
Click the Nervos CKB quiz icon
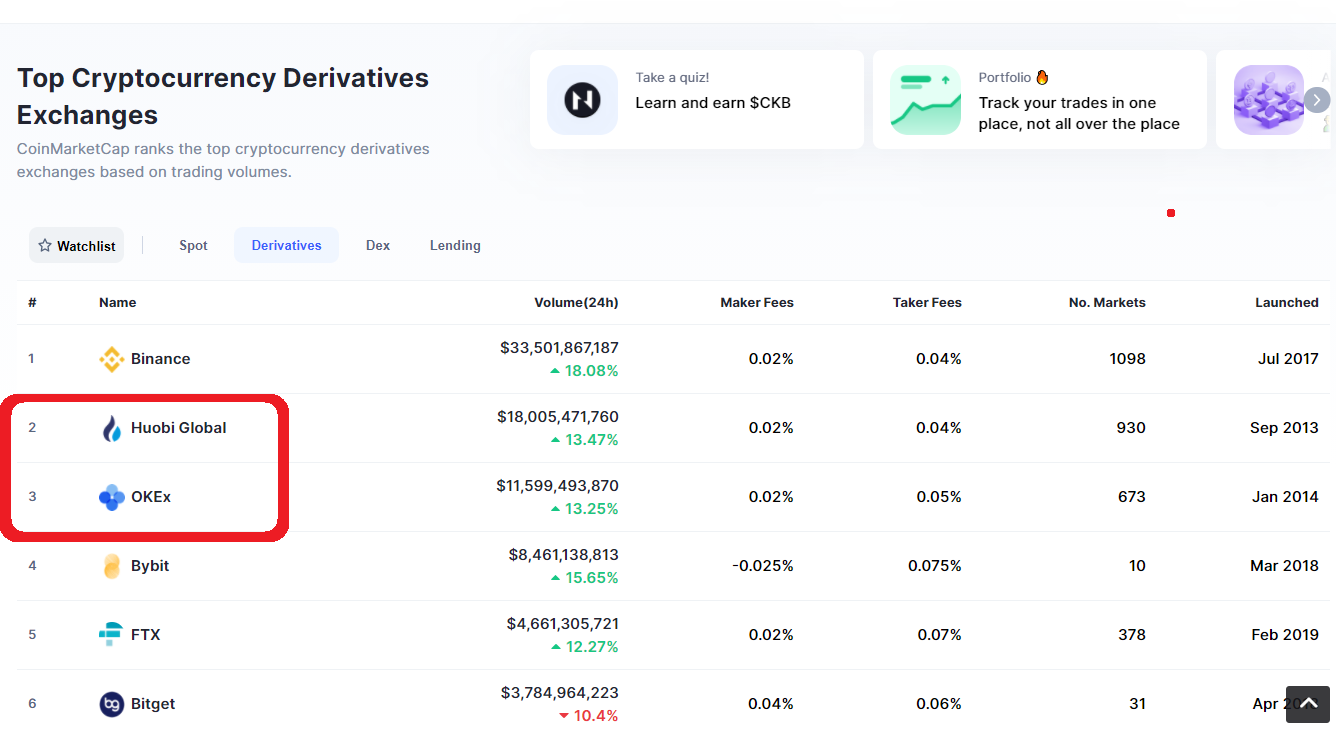click(x=582, y=100)
